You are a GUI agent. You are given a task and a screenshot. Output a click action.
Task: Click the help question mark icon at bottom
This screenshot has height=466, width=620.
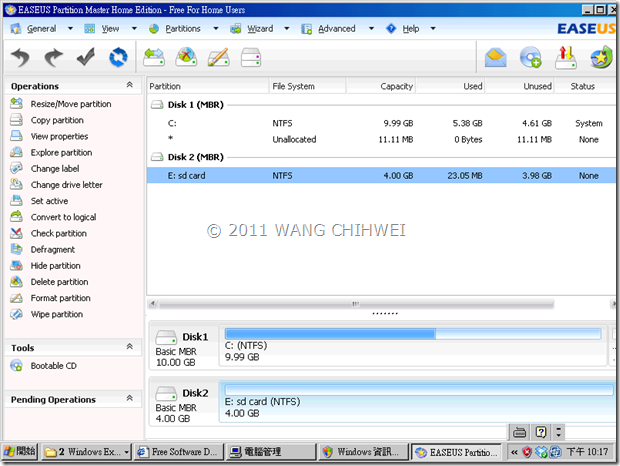tap(541, 432)
